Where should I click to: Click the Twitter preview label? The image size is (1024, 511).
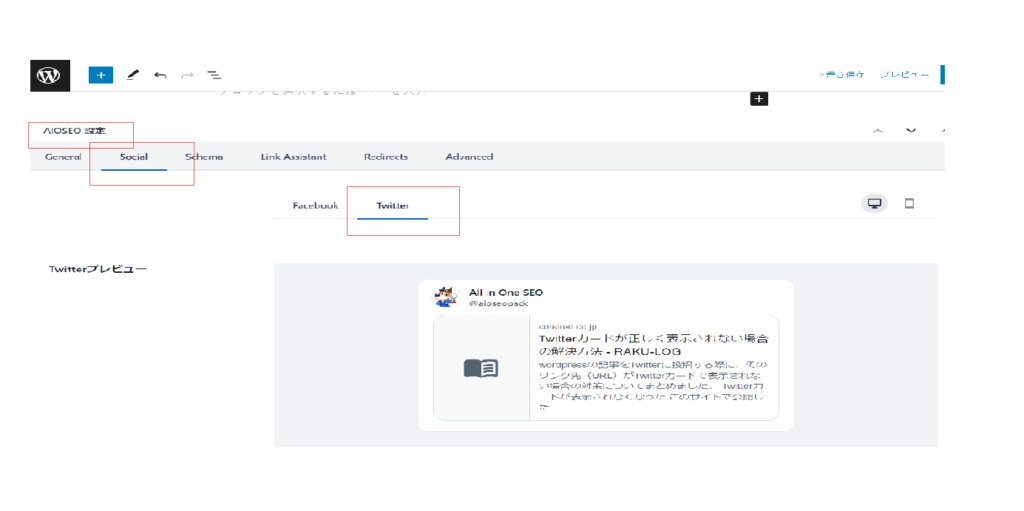pyautogui.click(x=98, y=269)
